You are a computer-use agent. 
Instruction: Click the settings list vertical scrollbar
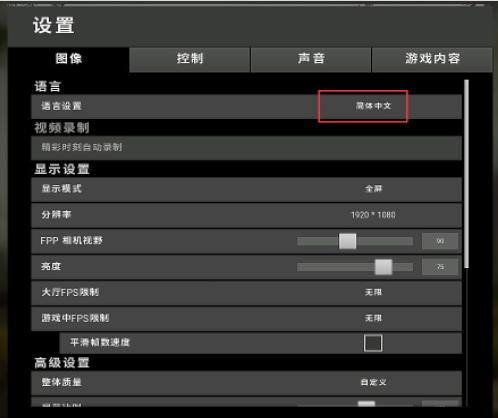pos(467,173)
